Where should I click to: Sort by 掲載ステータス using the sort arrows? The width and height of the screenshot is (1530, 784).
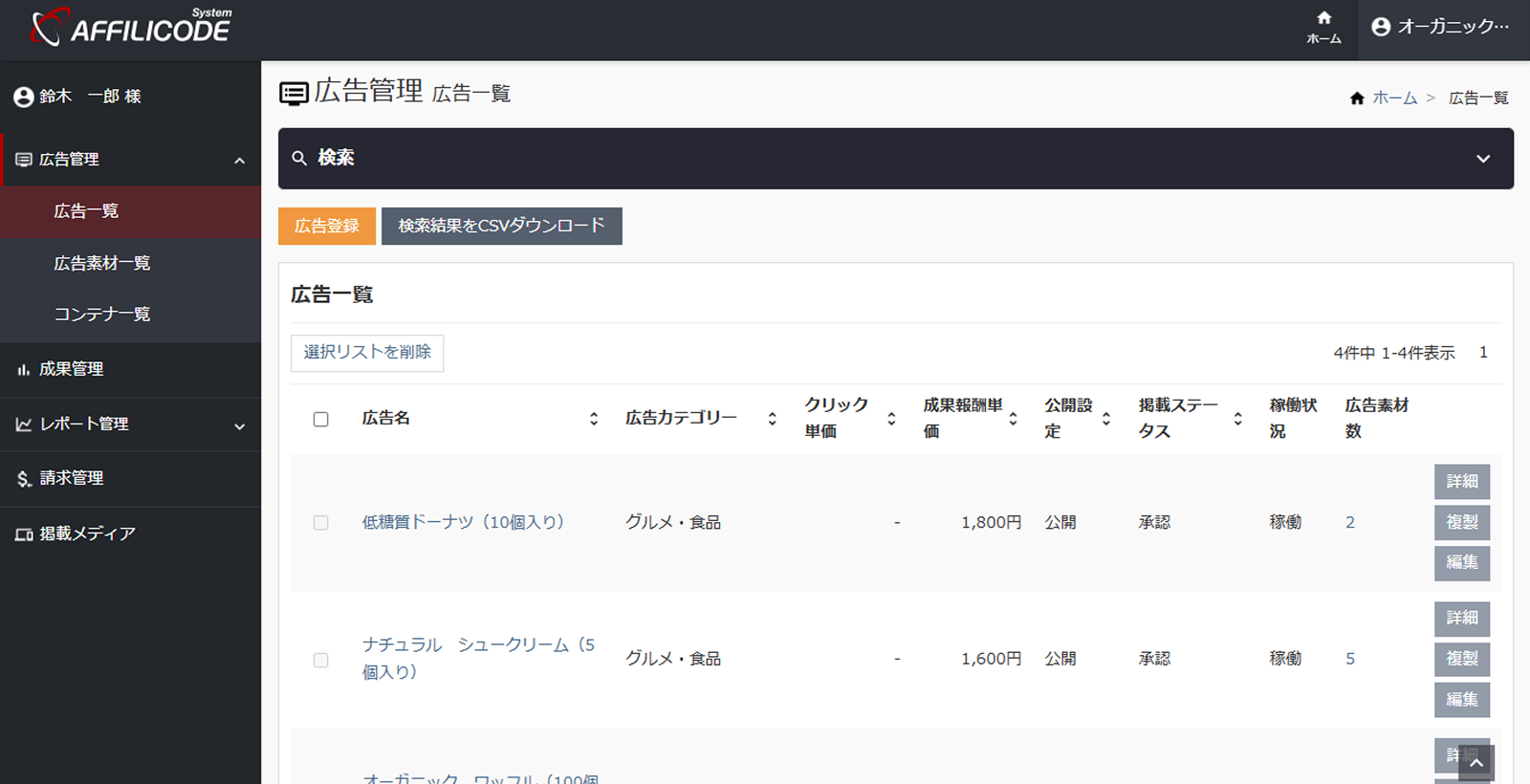click(1238, 419)
